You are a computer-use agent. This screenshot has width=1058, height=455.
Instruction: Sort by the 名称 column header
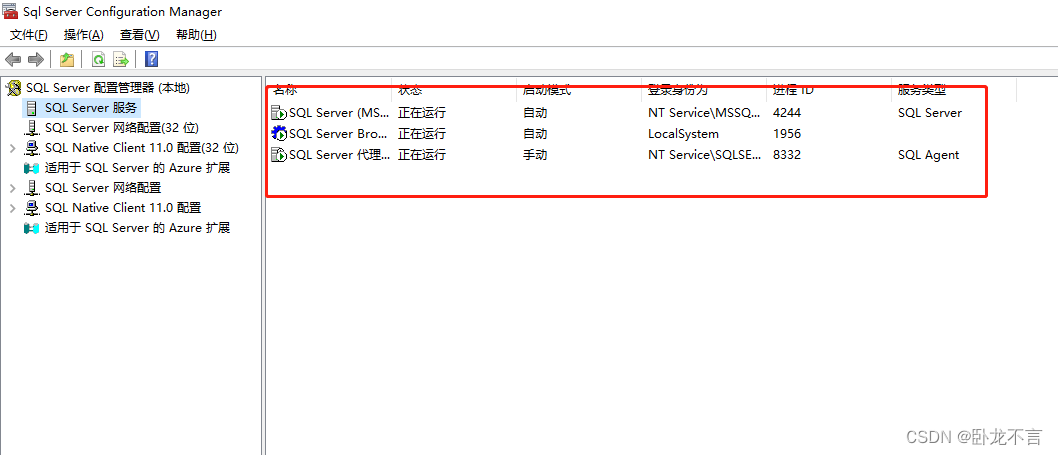[x=285, y=90]
